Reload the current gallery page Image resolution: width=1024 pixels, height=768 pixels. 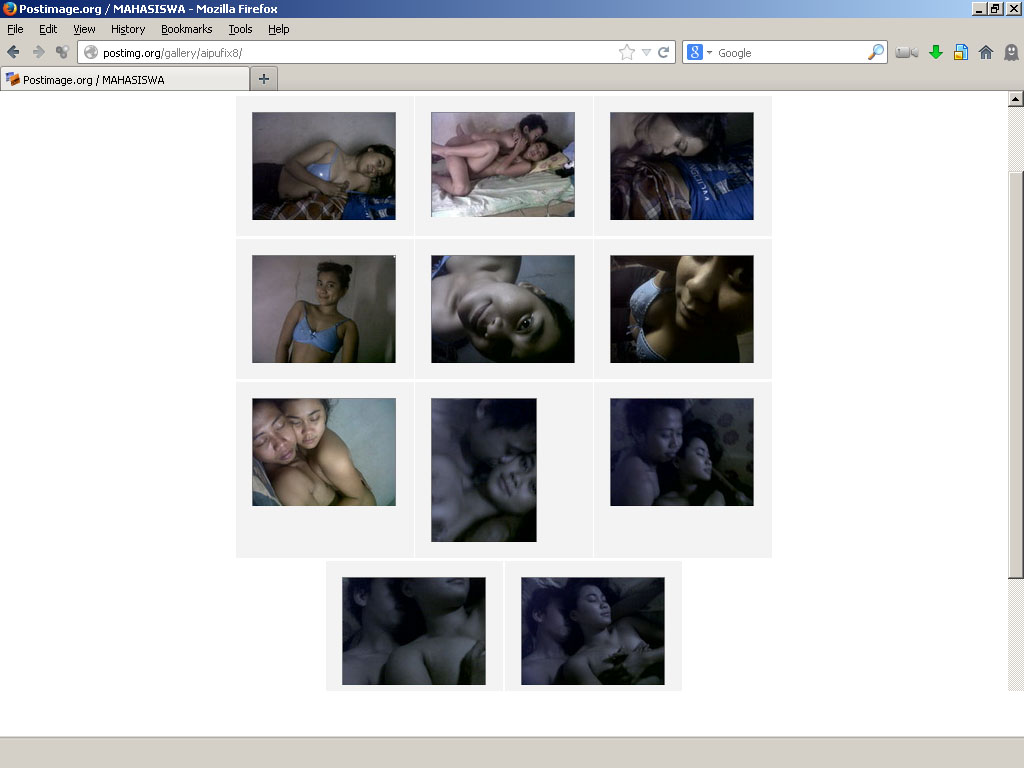coord(664,52)
